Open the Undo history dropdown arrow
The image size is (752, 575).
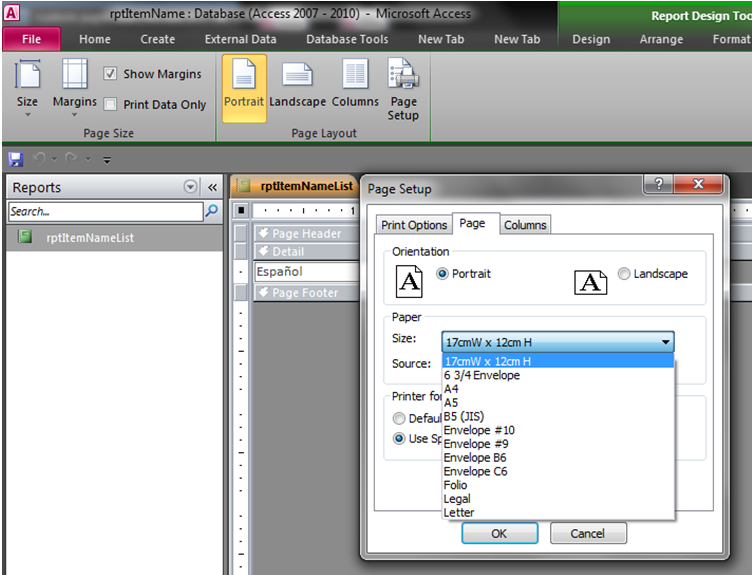[54, 159]
